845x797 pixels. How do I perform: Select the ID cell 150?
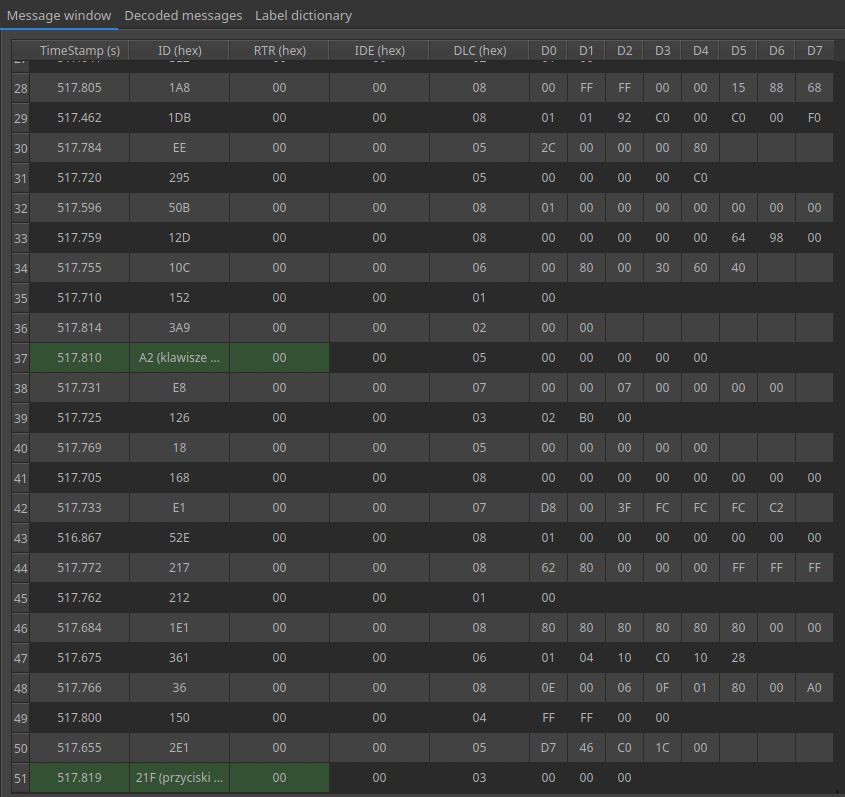(x=179, y=718)
